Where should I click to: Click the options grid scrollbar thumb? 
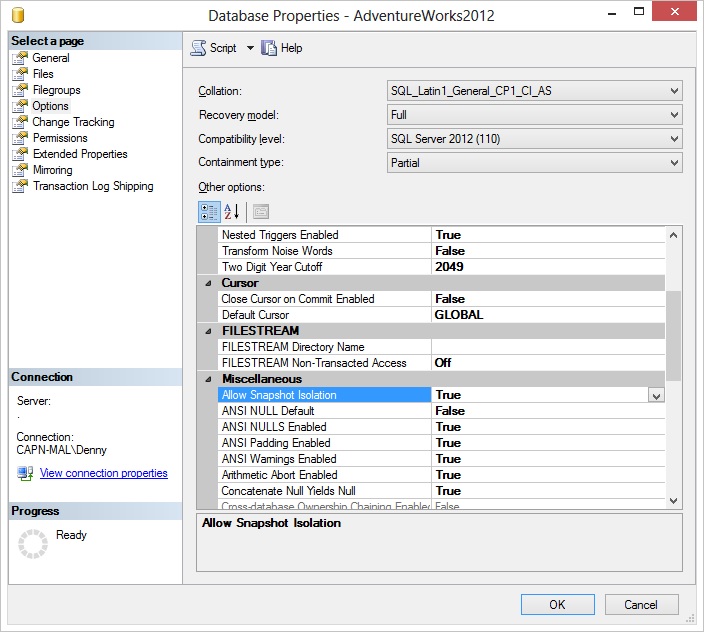click(673, 336)
